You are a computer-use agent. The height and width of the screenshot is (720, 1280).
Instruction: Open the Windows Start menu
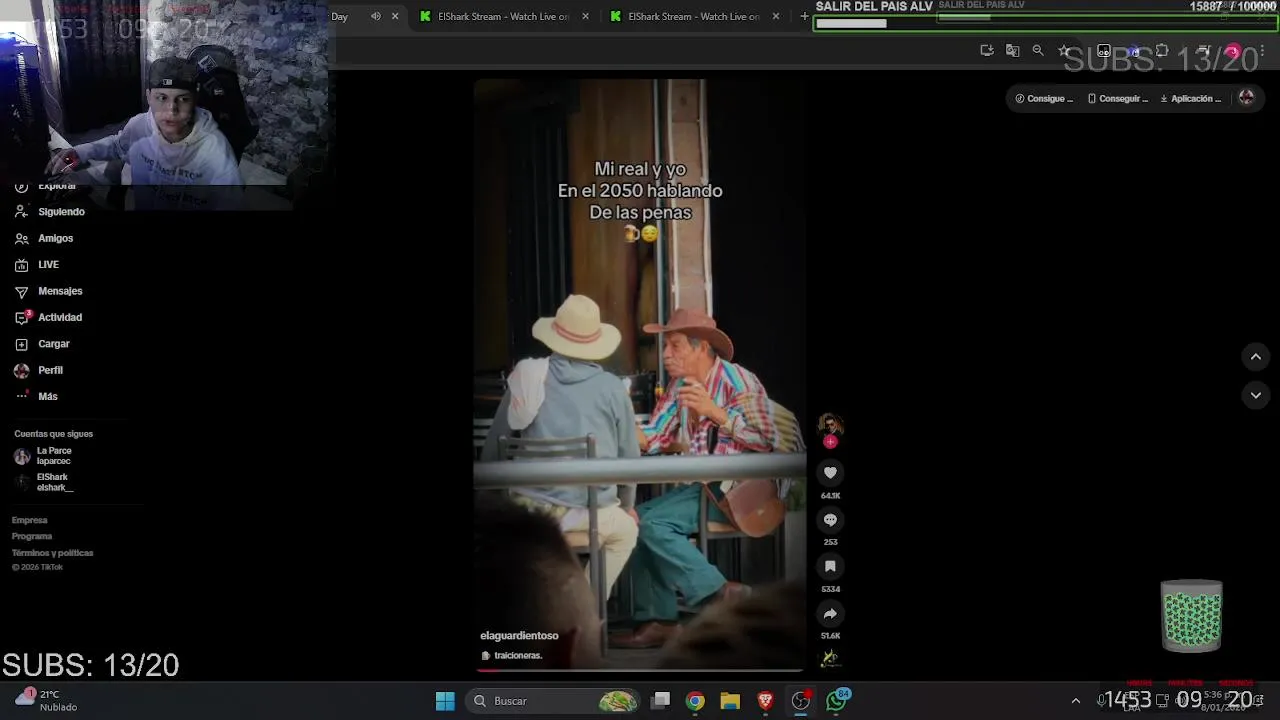coord(445,701)
